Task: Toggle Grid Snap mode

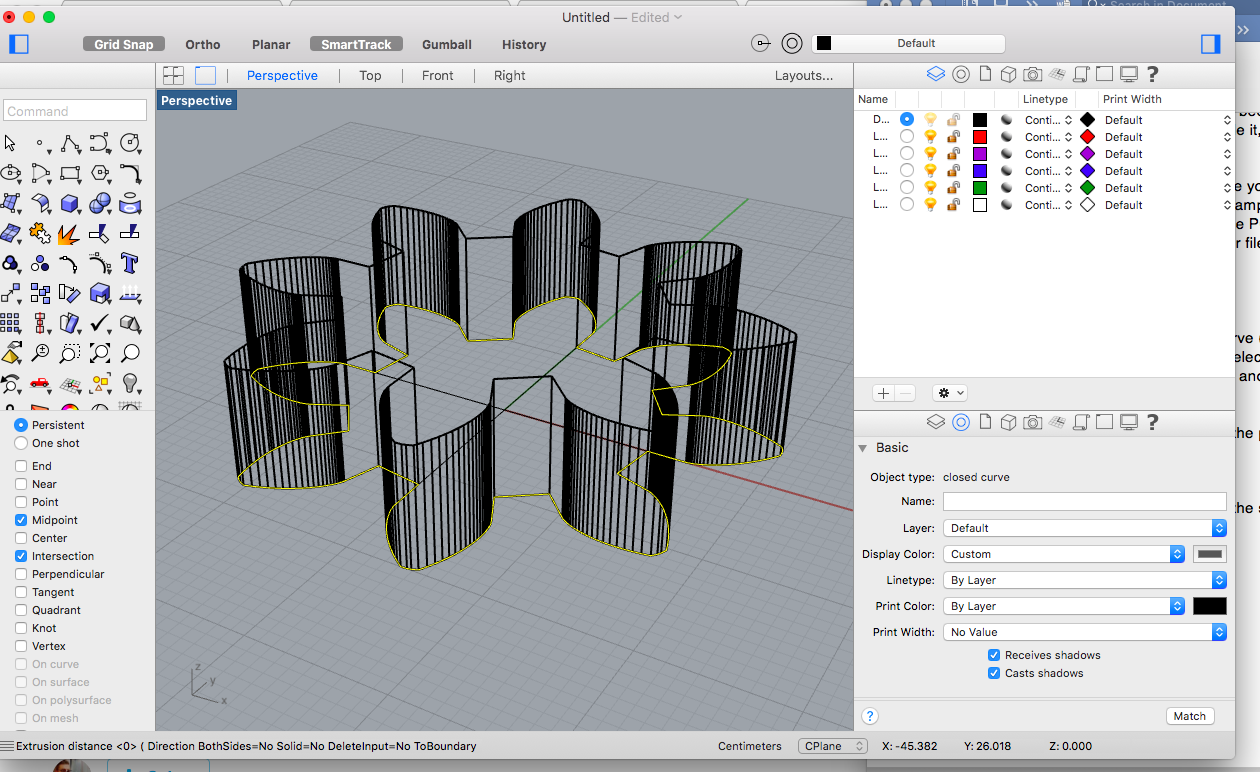Action: pos(124,44)
